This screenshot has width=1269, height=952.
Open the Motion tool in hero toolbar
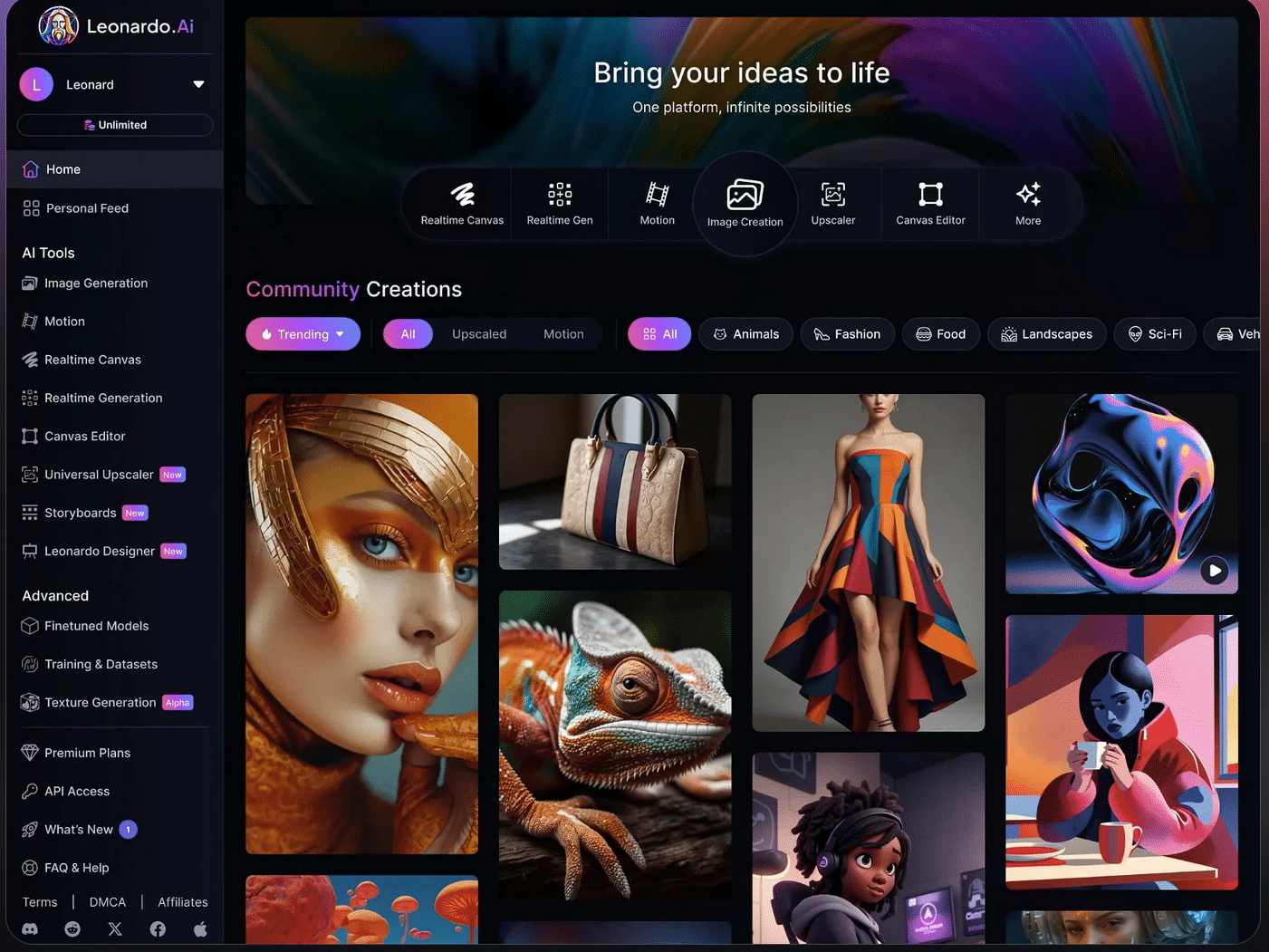coord(657,204)
